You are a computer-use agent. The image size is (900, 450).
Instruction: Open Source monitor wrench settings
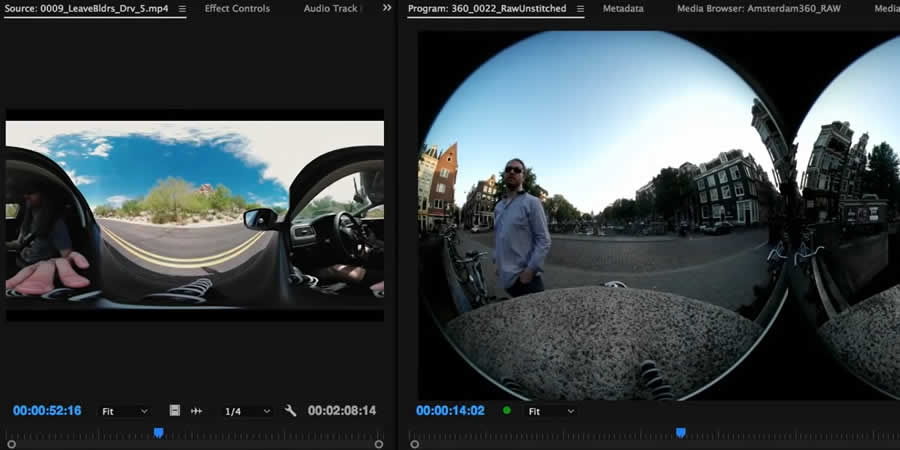point(291,411)
